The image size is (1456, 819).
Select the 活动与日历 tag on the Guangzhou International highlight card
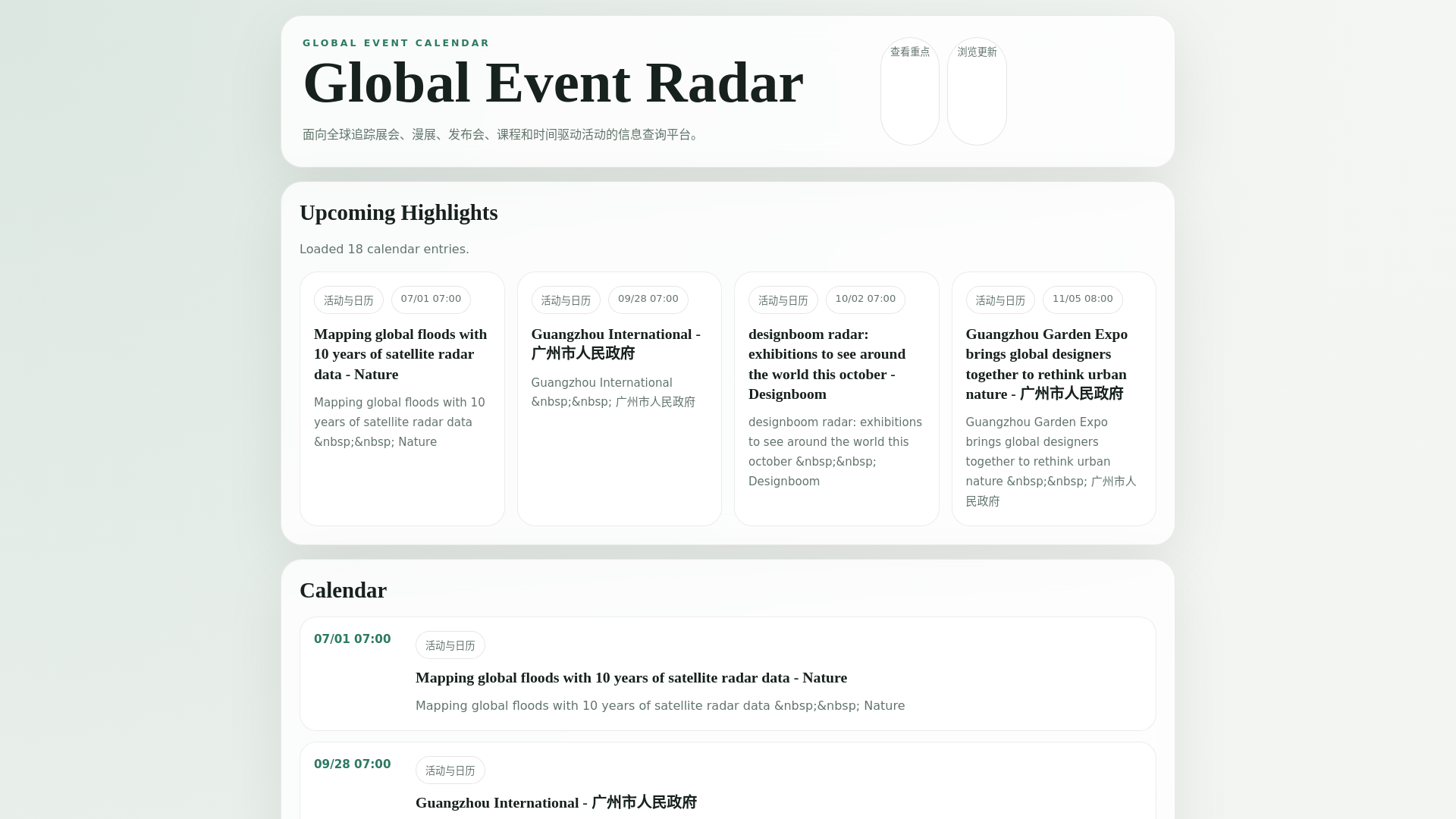click(x=566, y=300)
